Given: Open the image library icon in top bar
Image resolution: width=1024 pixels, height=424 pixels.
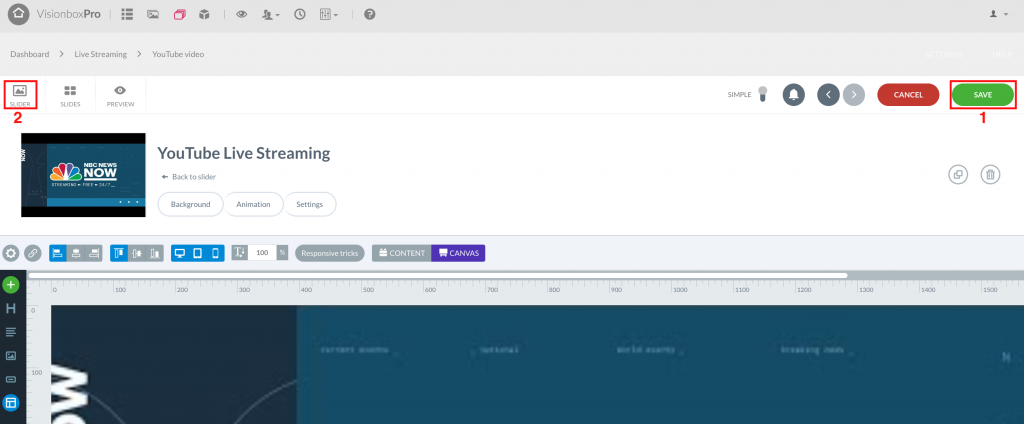Looking at the screenshot, I should pos(153,14).
